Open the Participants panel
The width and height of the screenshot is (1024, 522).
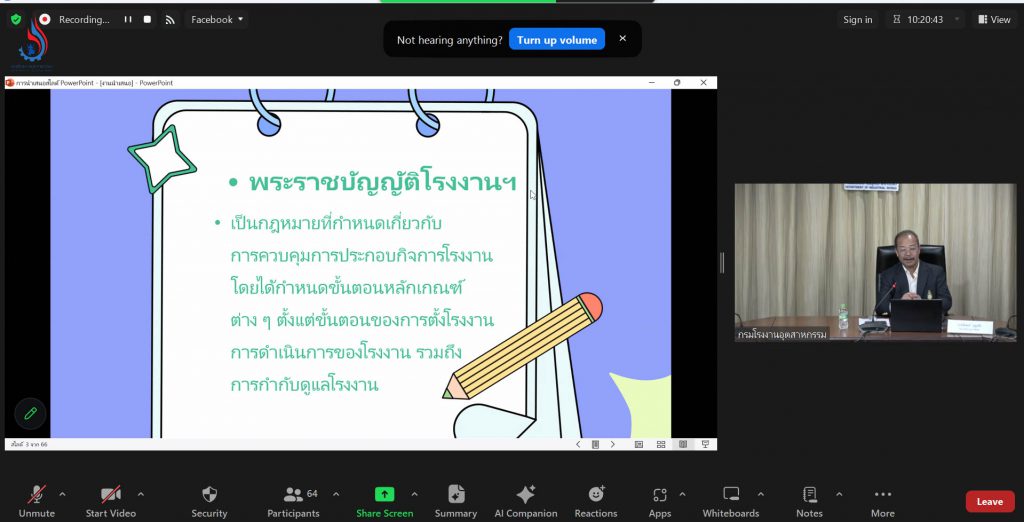[293, 502]
